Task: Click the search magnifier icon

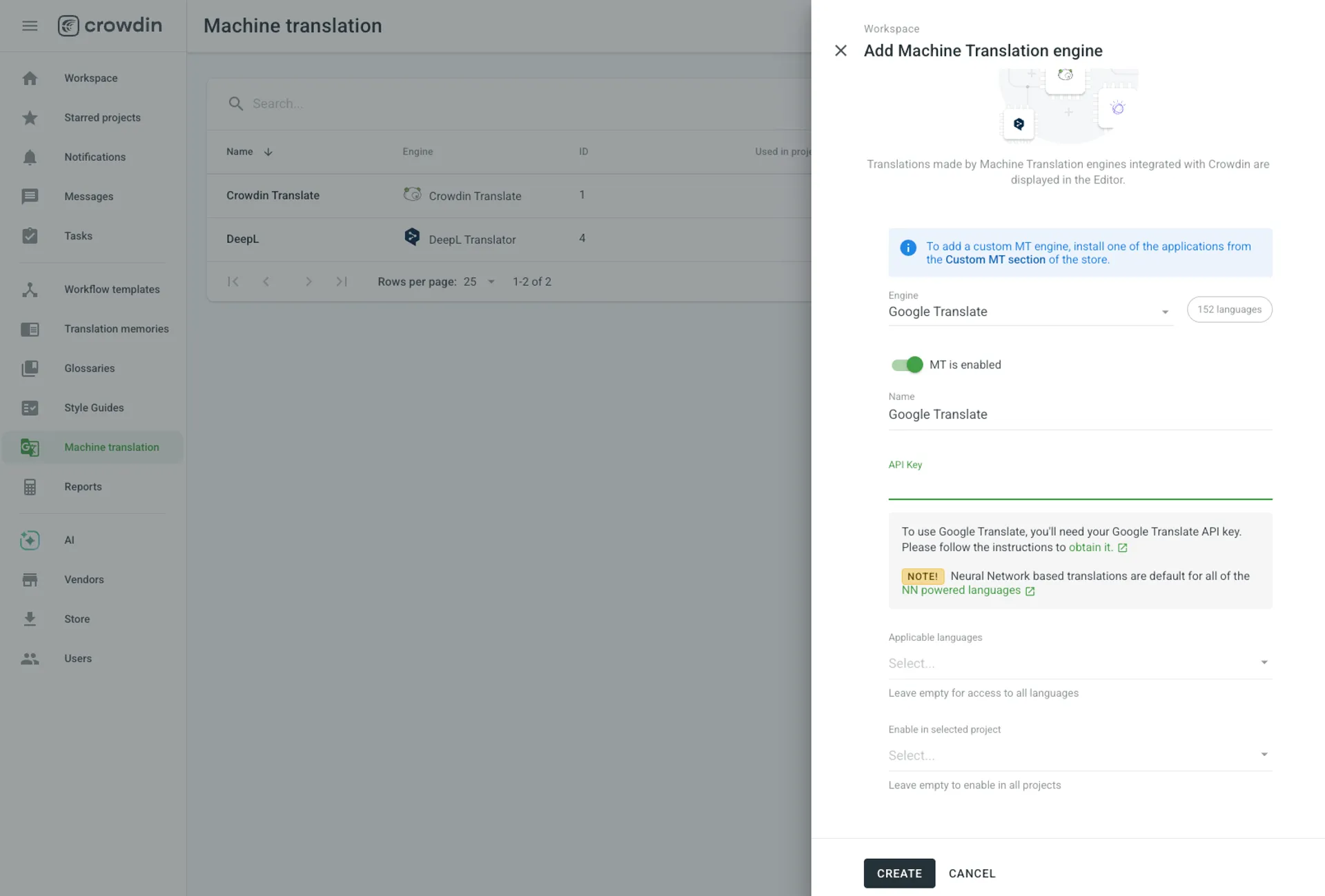Action: coord(236,103)
